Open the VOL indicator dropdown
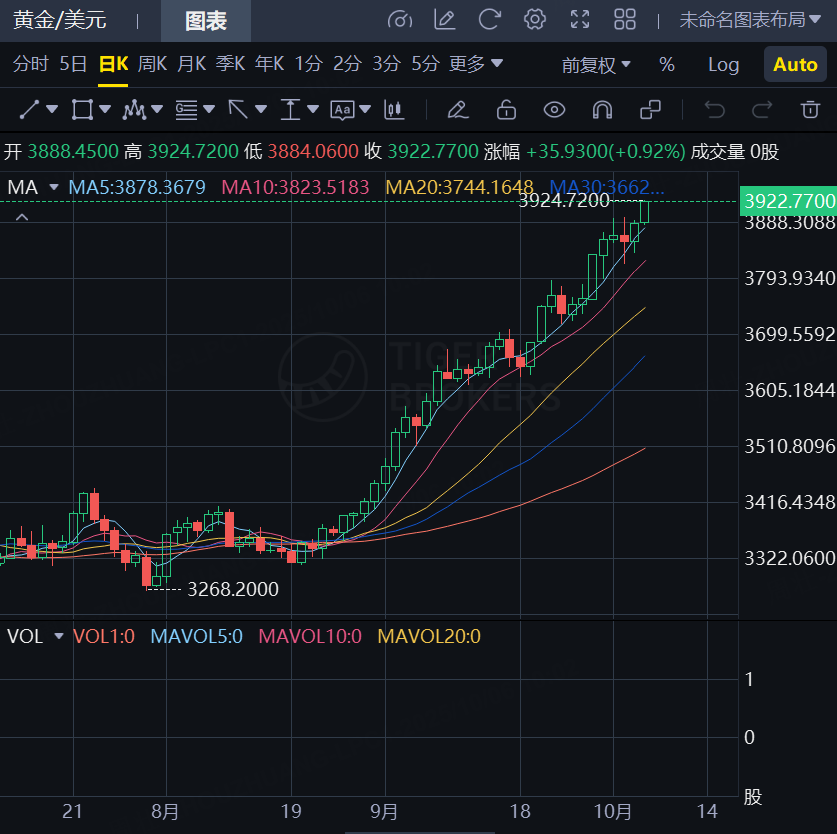 coord(59,636)
